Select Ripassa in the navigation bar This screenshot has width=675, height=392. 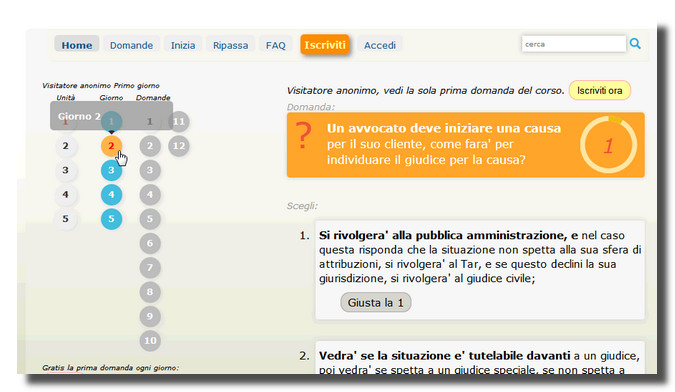pos(230,45)
